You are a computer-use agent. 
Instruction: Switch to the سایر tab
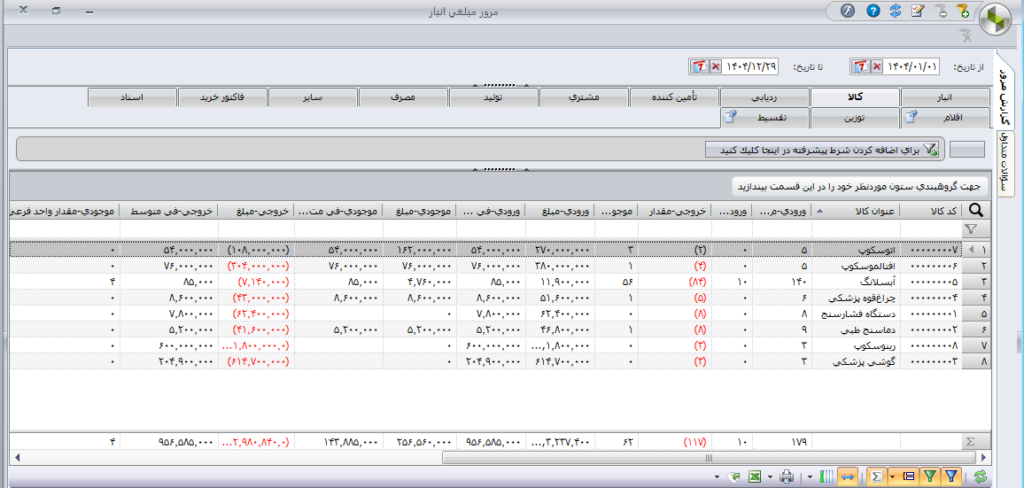click(313, 97)
